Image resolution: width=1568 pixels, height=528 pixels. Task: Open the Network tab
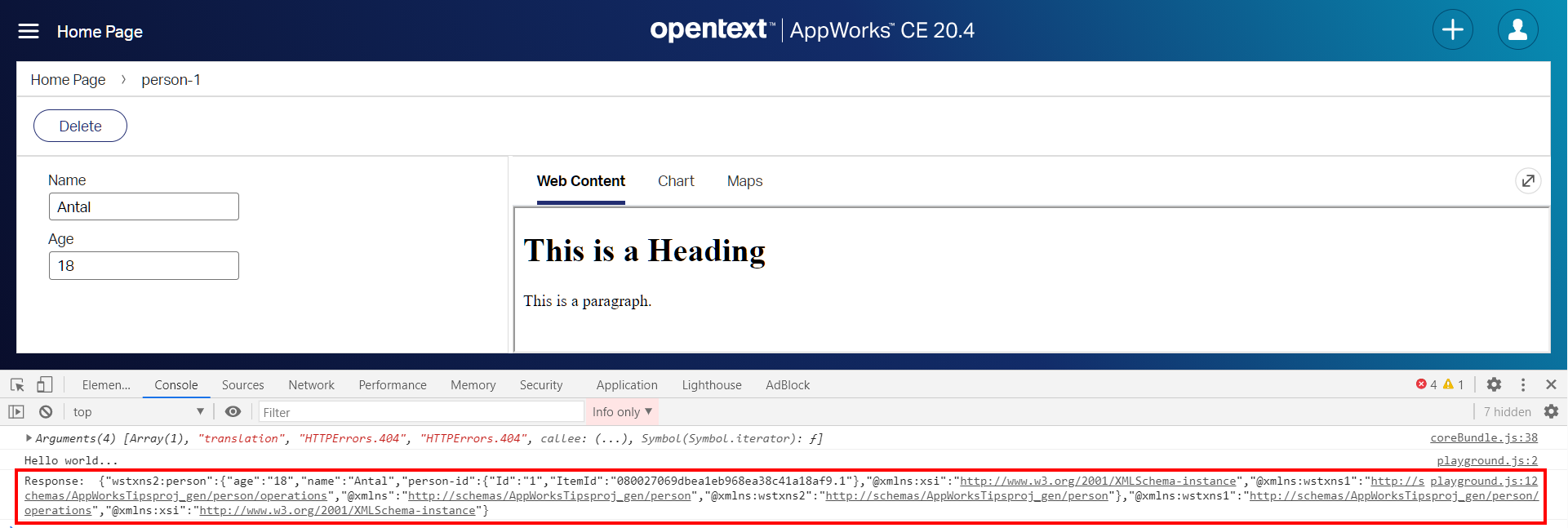tap(311, 385)
